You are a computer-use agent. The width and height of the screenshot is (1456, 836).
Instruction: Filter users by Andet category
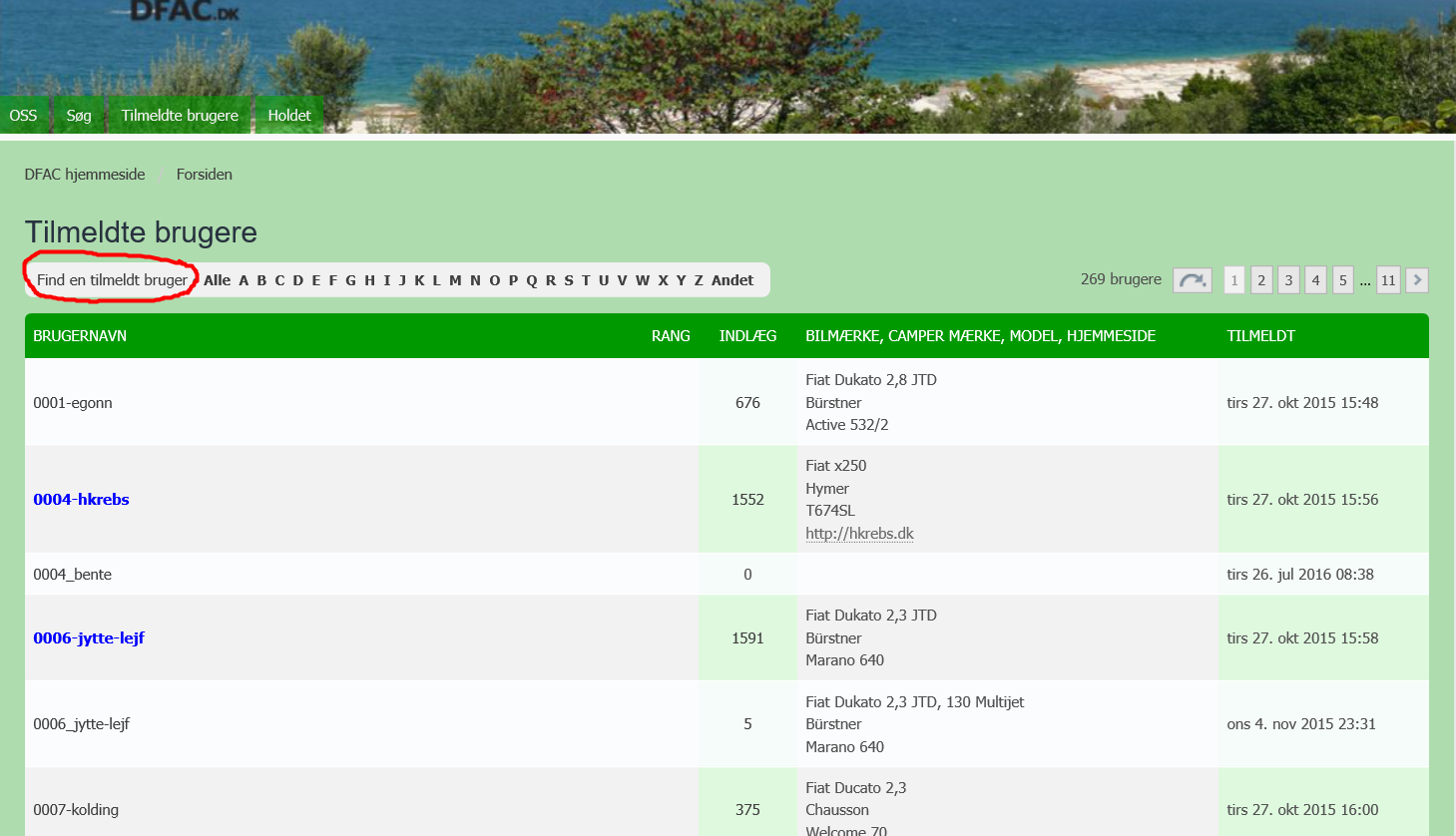(x=732, y=280)
